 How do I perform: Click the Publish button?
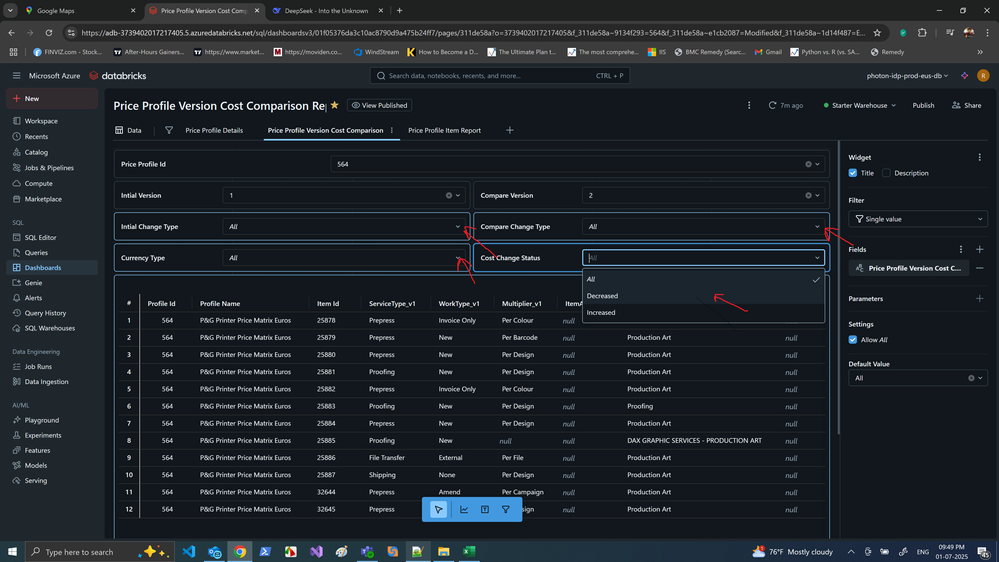click(x=923, y=105)
